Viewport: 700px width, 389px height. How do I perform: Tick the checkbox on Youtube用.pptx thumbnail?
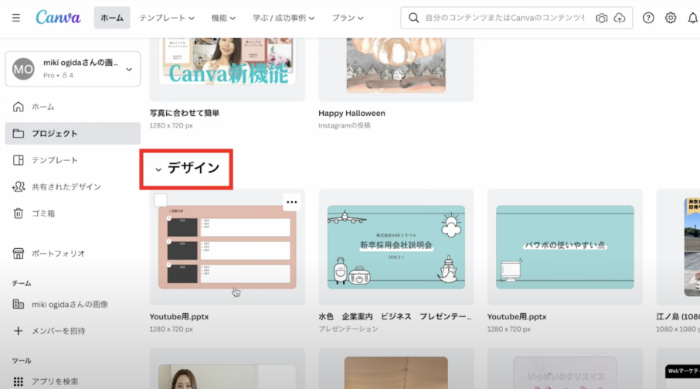click(161, 200)
